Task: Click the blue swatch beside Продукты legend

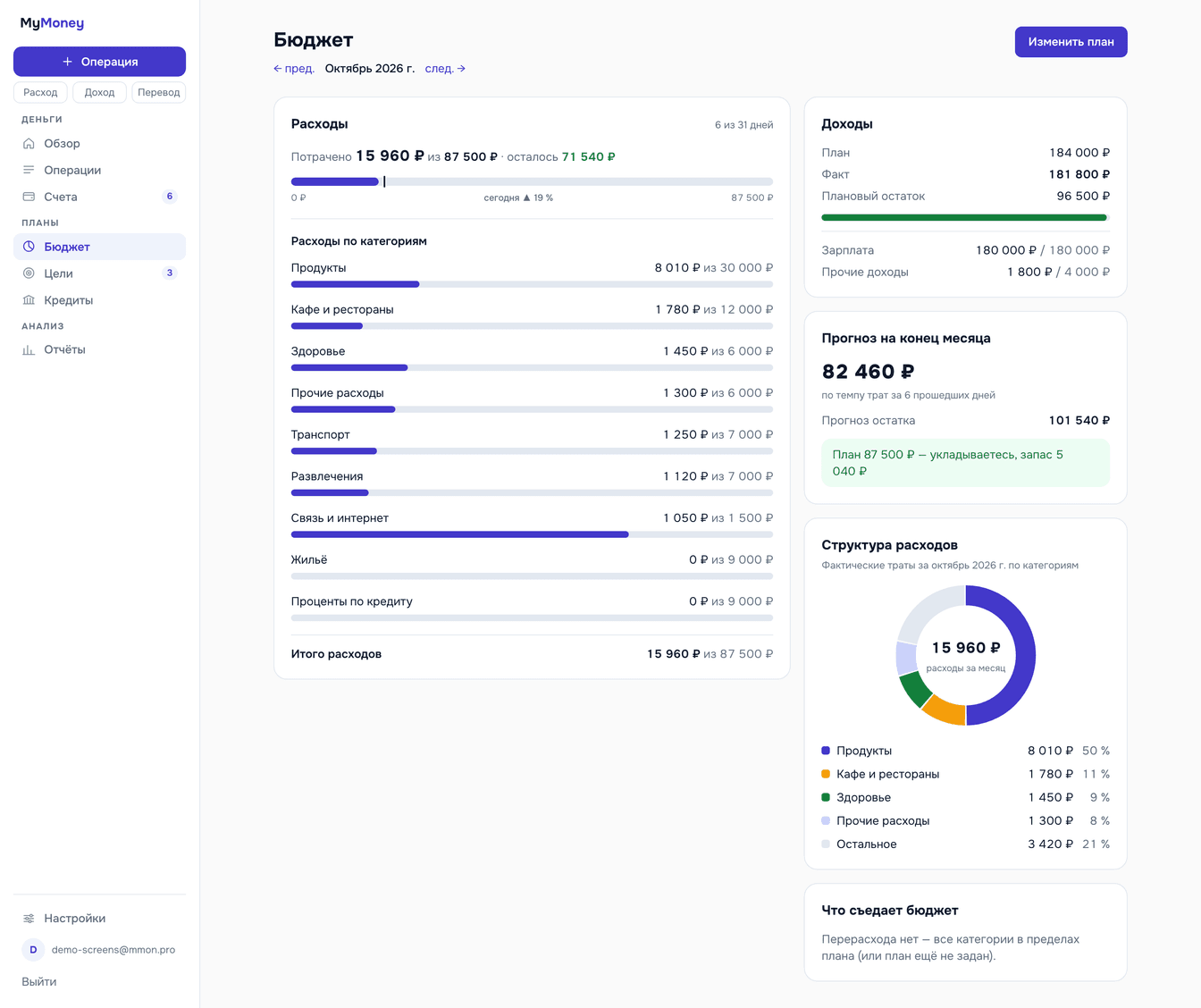Action: point(826,751)
